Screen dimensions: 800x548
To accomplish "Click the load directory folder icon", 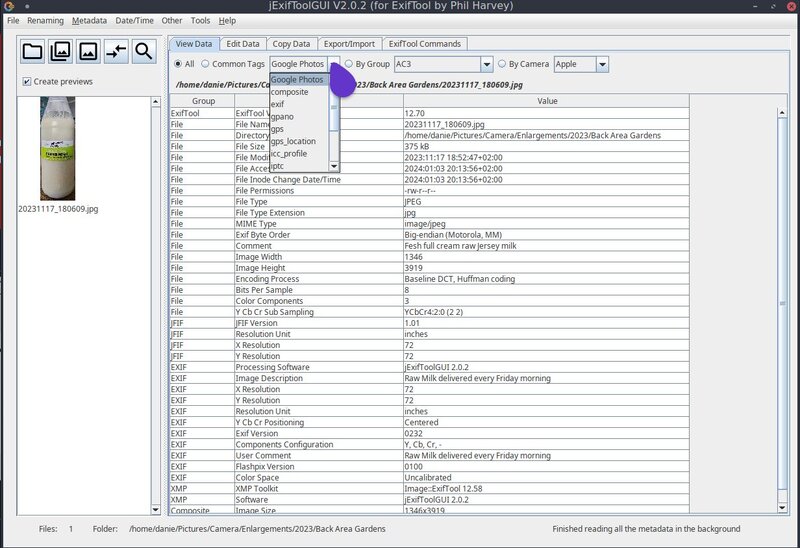I will 32,51.
